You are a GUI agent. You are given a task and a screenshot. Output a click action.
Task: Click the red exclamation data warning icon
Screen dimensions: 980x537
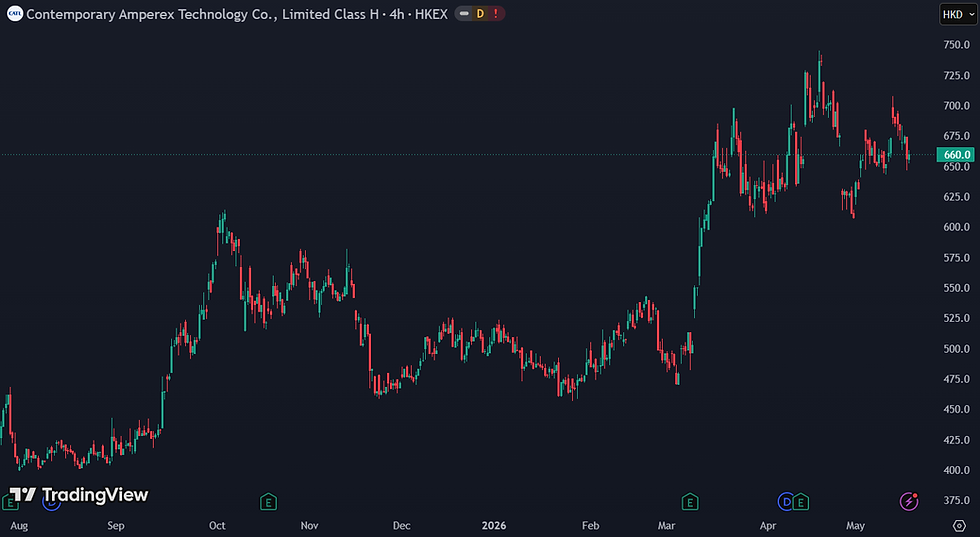496,14
